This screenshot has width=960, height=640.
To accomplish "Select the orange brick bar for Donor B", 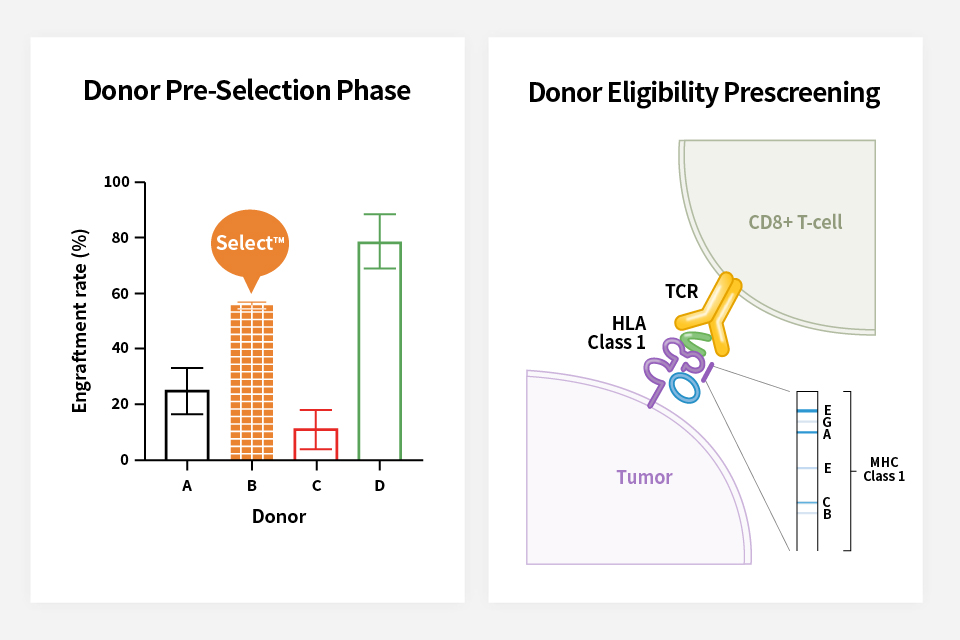I will coord(251,382).
